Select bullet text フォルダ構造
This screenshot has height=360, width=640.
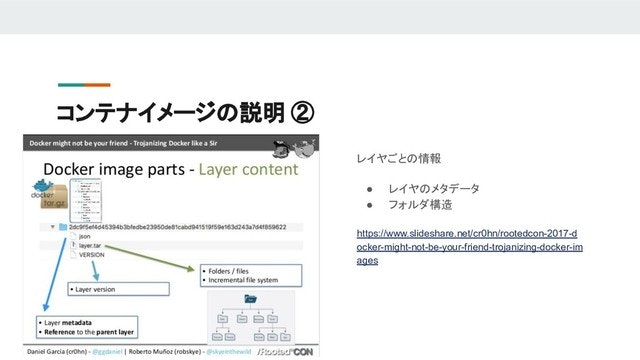pos(420,205)
